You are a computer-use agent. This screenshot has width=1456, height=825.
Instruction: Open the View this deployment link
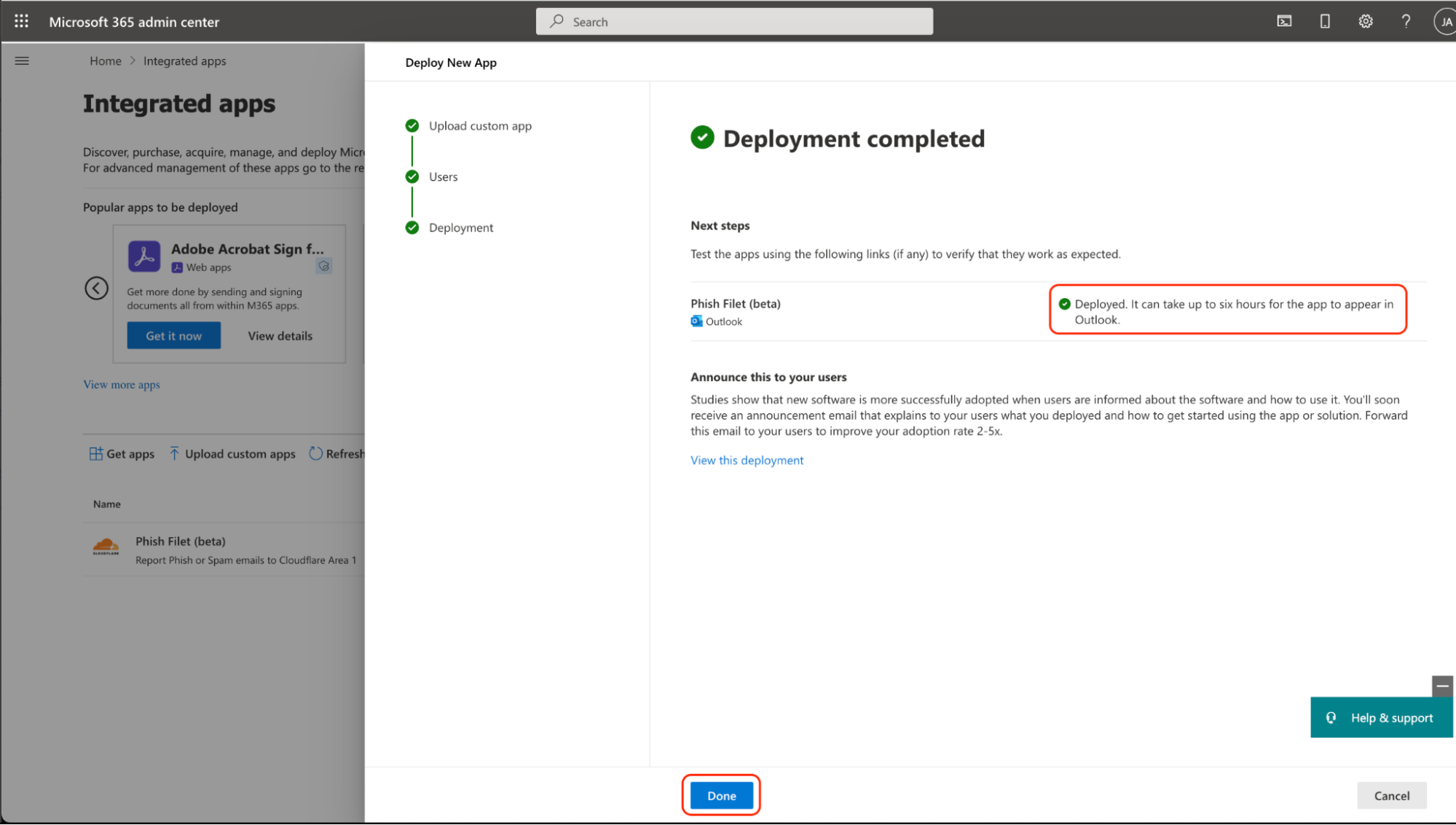747,460
